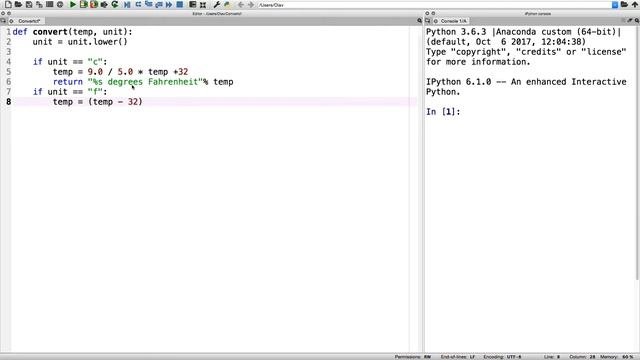Click the End-of-lines: LF status entry
Screen dimensions: 640x360
[x=458, y=357]
